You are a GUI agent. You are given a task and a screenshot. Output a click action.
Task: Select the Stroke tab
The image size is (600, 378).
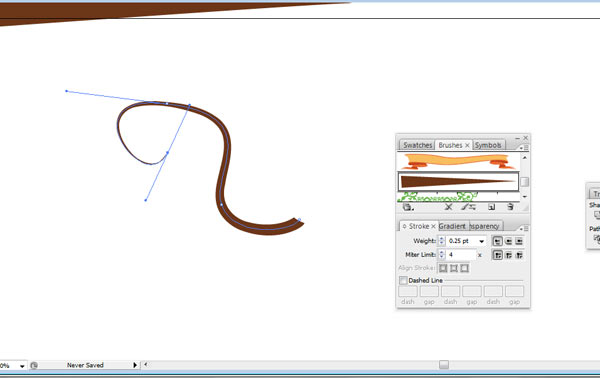(419, 226)
